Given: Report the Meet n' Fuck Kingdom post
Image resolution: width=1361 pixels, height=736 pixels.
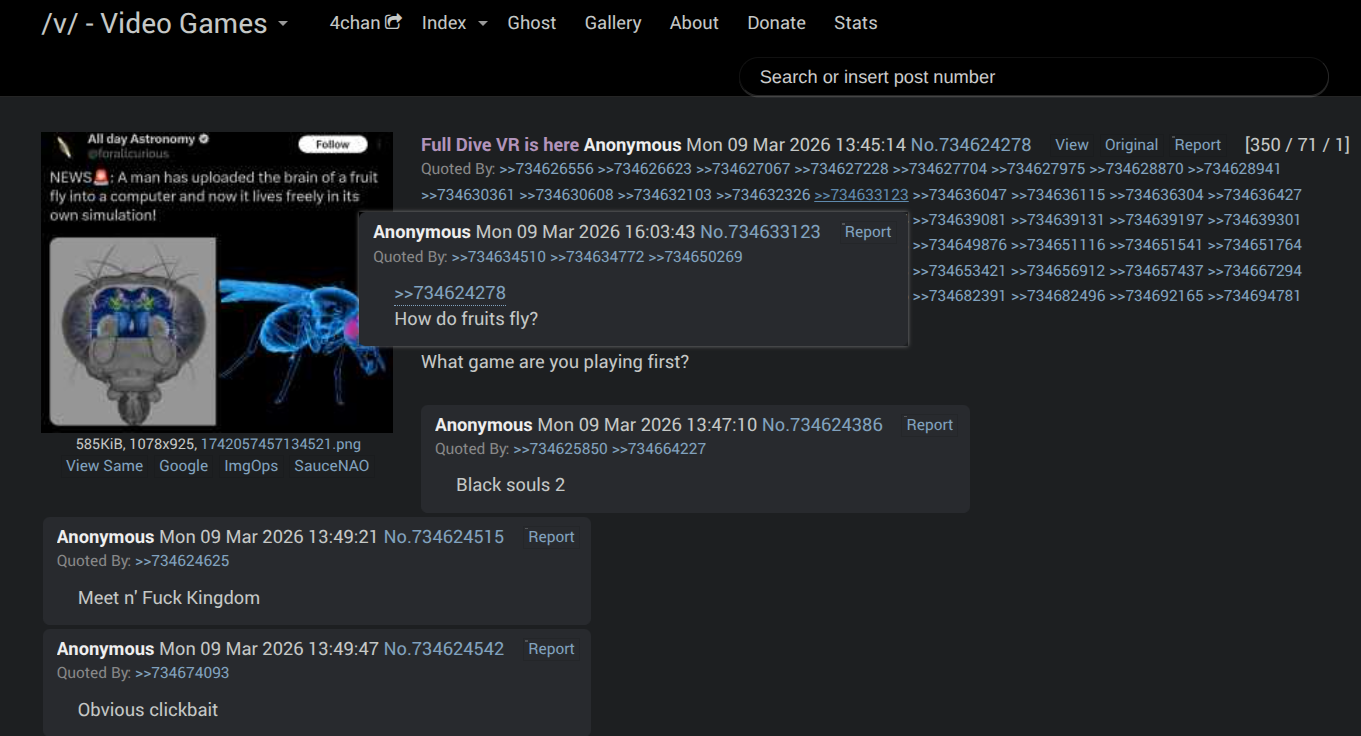Looking at the screenshot, I should [551, 537].
